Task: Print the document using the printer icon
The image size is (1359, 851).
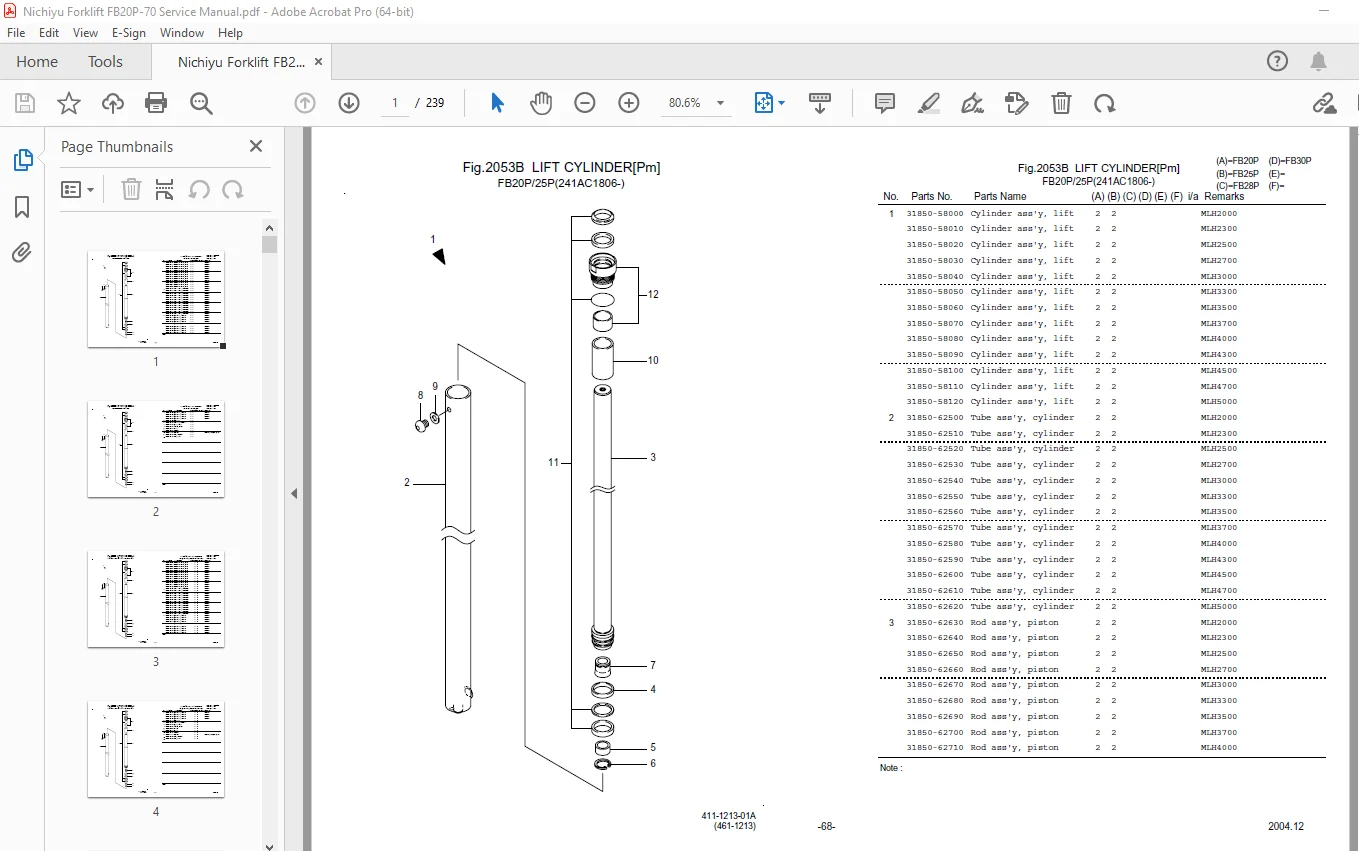Action: click(x=156, y=103)
